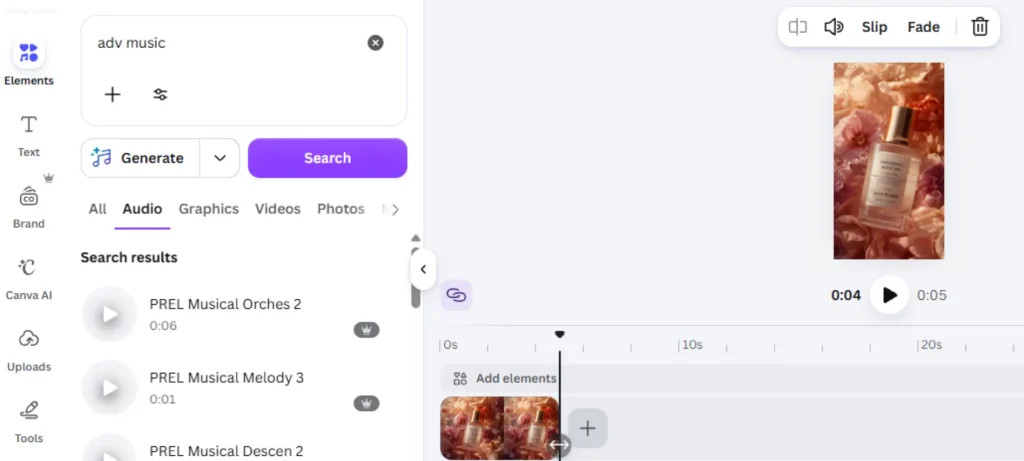Open the Elements panel icon
The height and width of the screenshot is (461, 1024).
pyautogui.click(x=29, y=53)
